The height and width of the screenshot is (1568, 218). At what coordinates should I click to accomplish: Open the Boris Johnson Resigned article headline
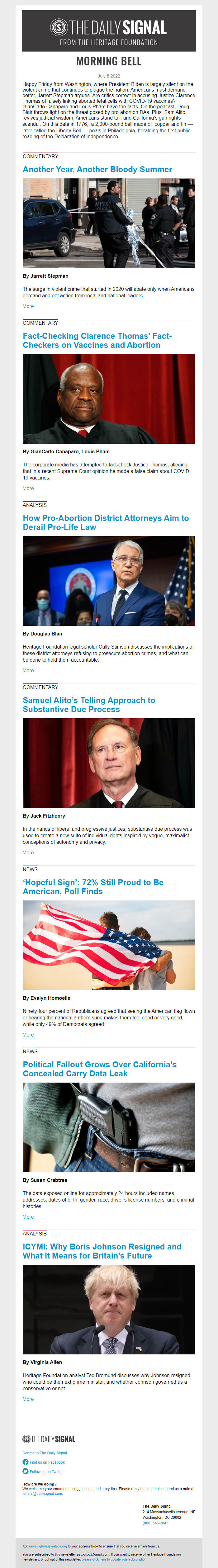102,1250
